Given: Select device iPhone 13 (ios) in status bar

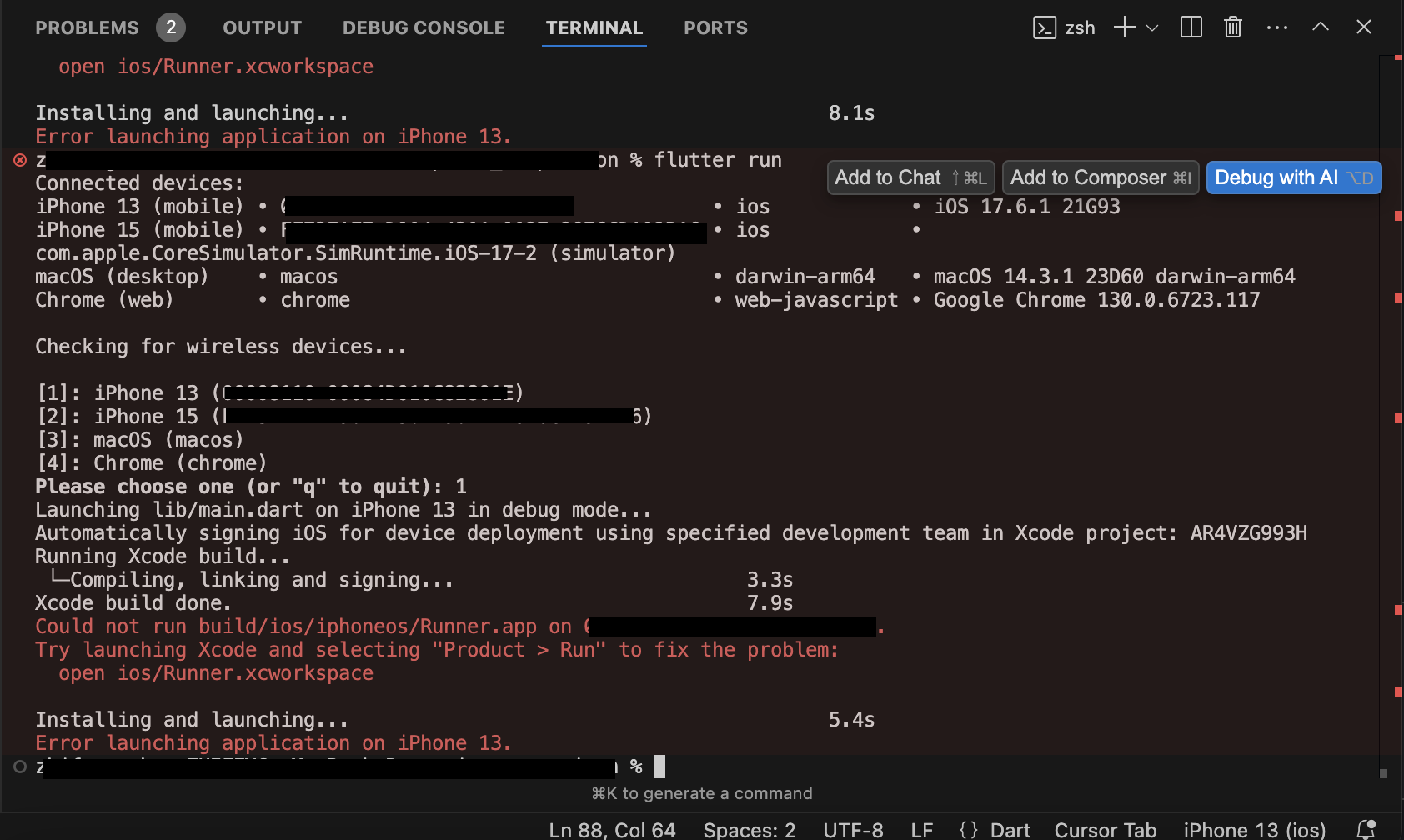Looking at the screenshot, I should pos(1255,830).
